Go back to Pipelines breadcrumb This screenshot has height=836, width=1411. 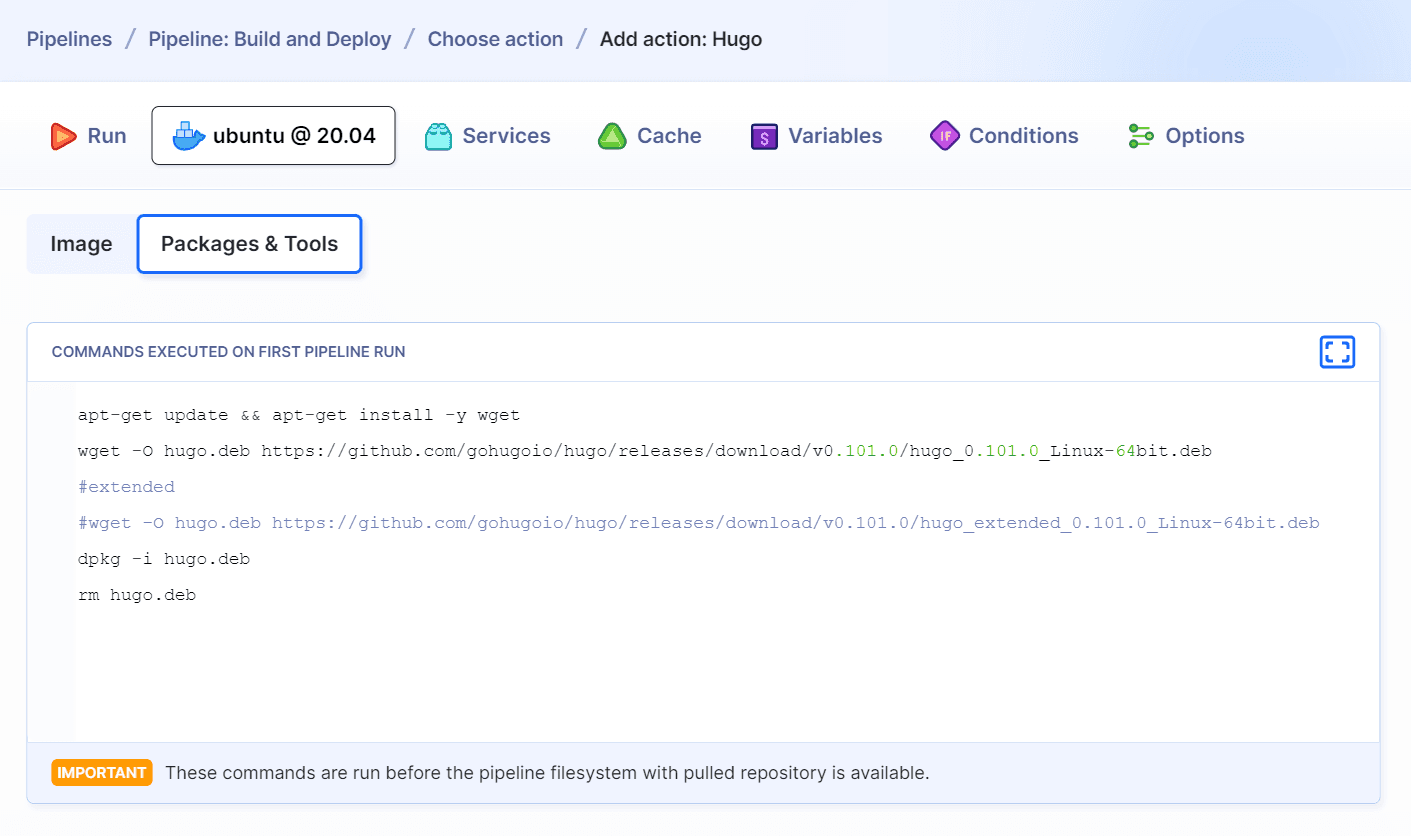(x=68, y=39)
